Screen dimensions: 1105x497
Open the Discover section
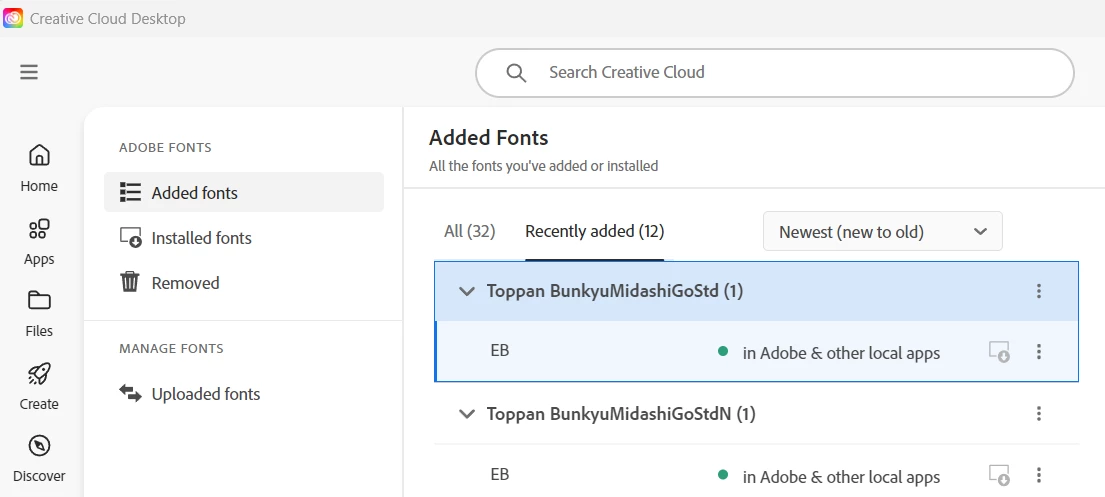39,459
